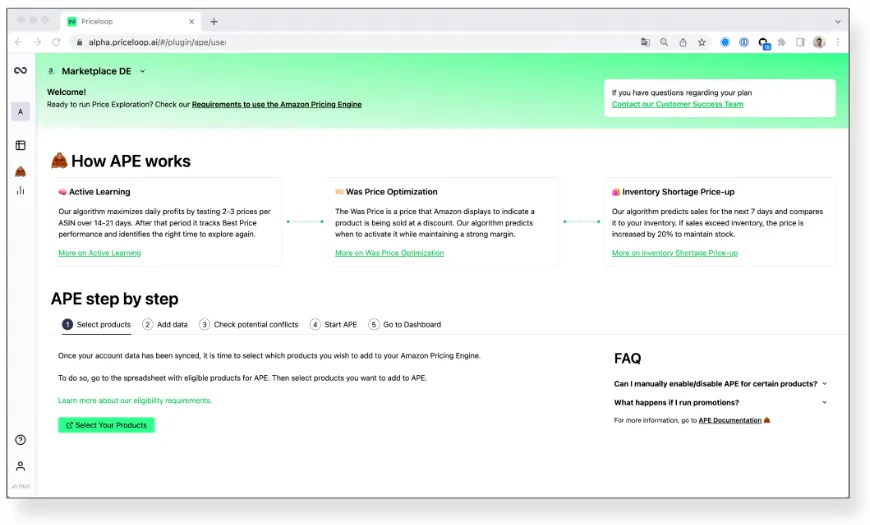Open 'More on Active Learning' link
Screen dimensions: 870x525
(99, 253)
